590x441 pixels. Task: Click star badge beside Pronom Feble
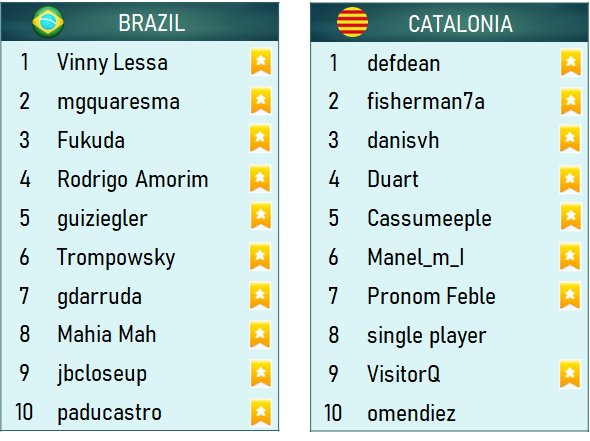click(570, 296)
